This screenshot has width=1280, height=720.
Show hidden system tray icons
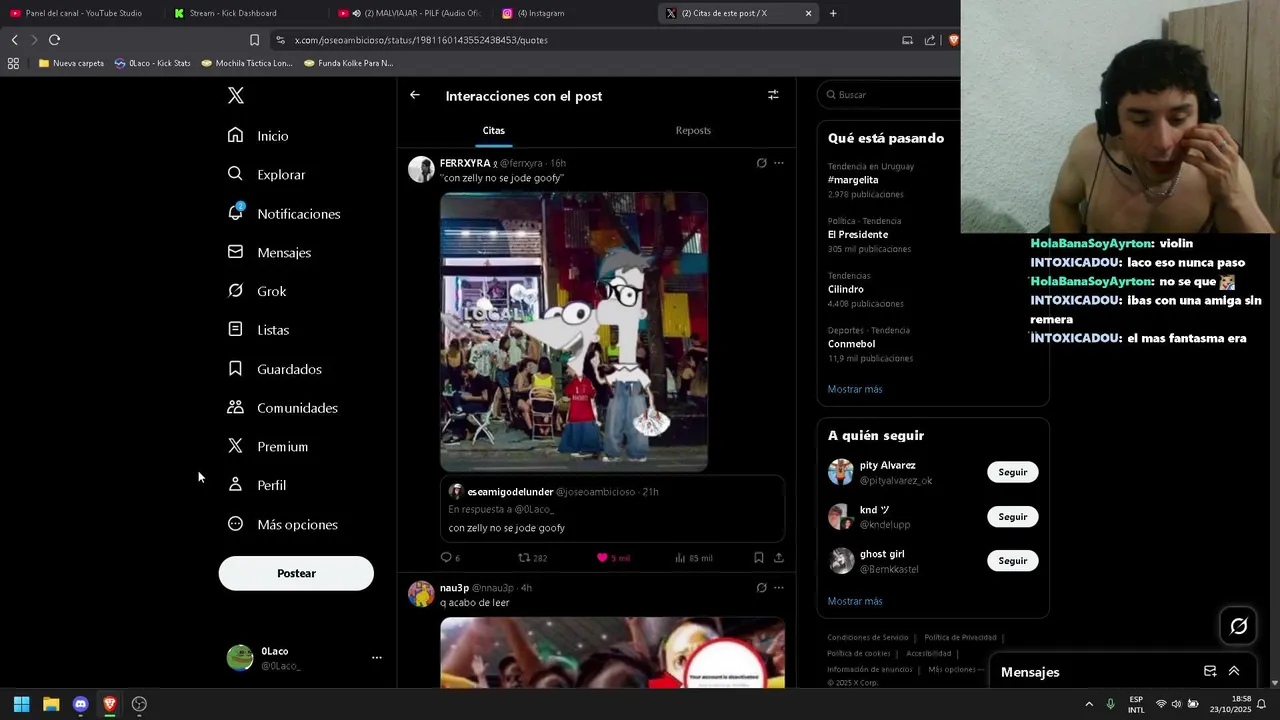pos(1089,704)
